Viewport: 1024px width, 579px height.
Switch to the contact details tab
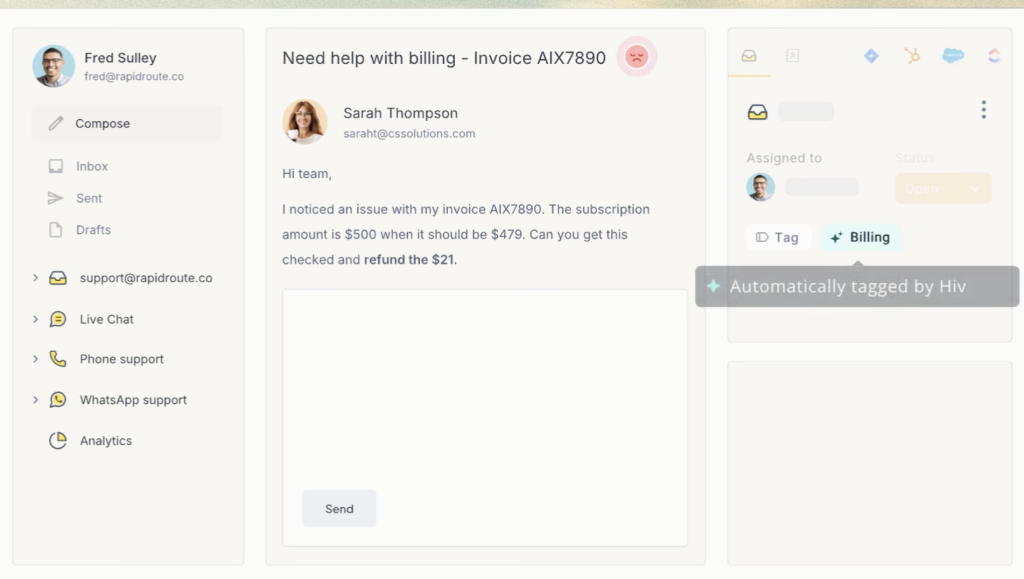(x=792, y=56)
